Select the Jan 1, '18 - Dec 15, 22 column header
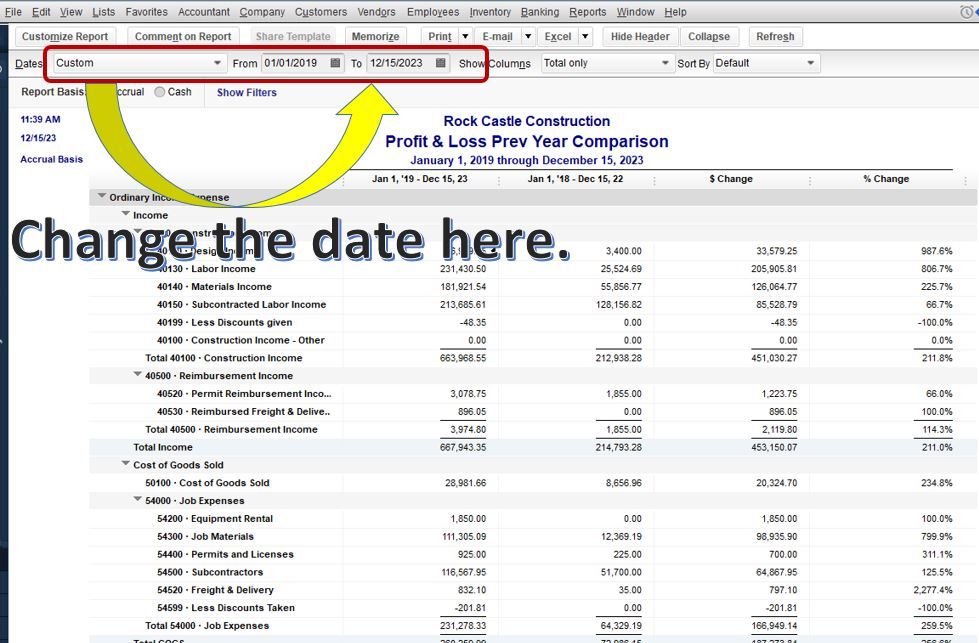The image size is (979, 643). click(575, 179)
